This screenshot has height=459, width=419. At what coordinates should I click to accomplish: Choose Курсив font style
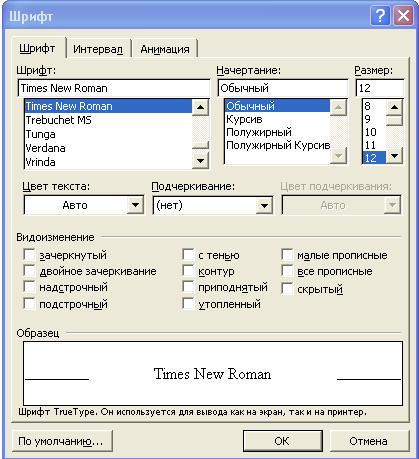tap(277, 119)
